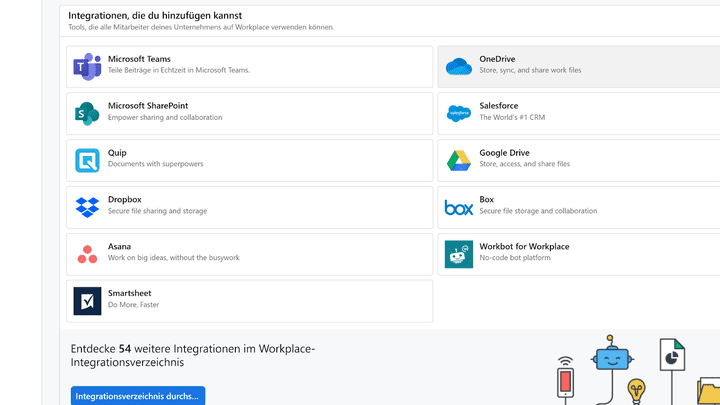Click 'Secure file sharing and storage'
The image size is (720, 405).
(x=158, y=211)
